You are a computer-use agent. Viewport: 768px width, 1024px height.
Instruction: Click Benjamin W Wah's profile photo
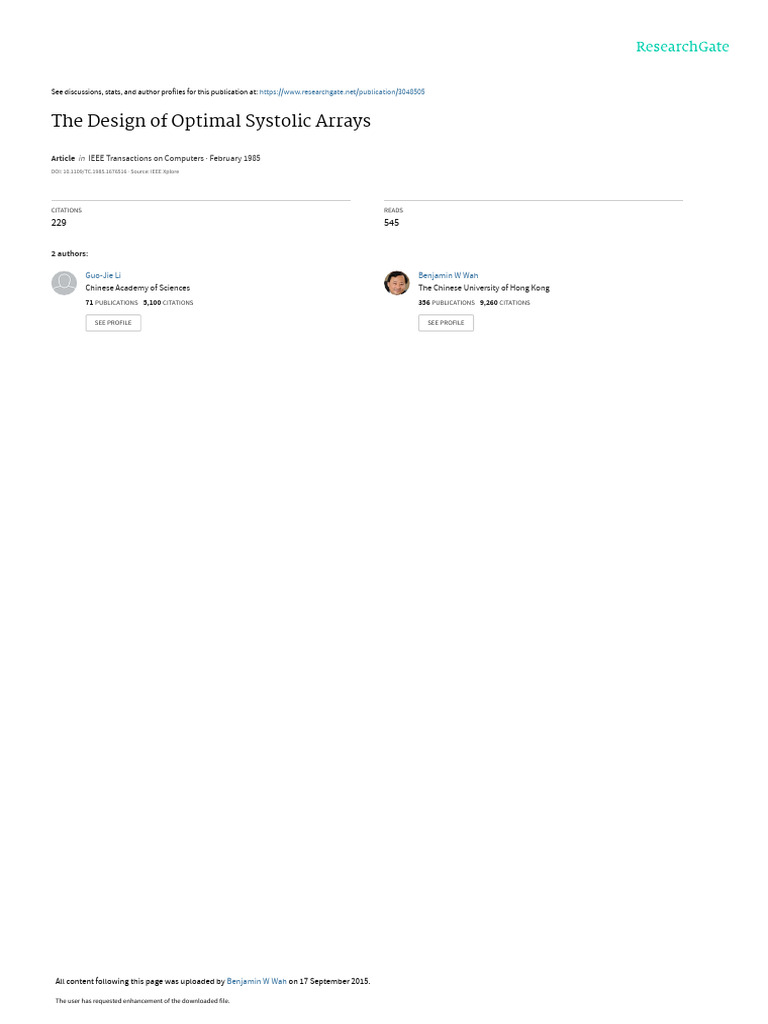tap(396, 283)
